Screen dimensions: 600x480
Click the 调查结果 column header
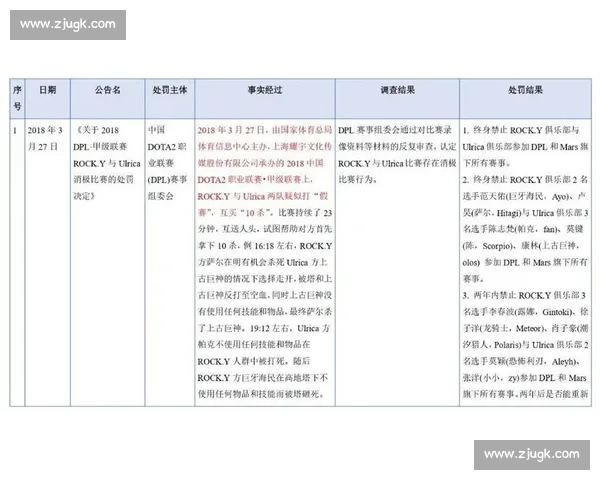coord(397,98)
